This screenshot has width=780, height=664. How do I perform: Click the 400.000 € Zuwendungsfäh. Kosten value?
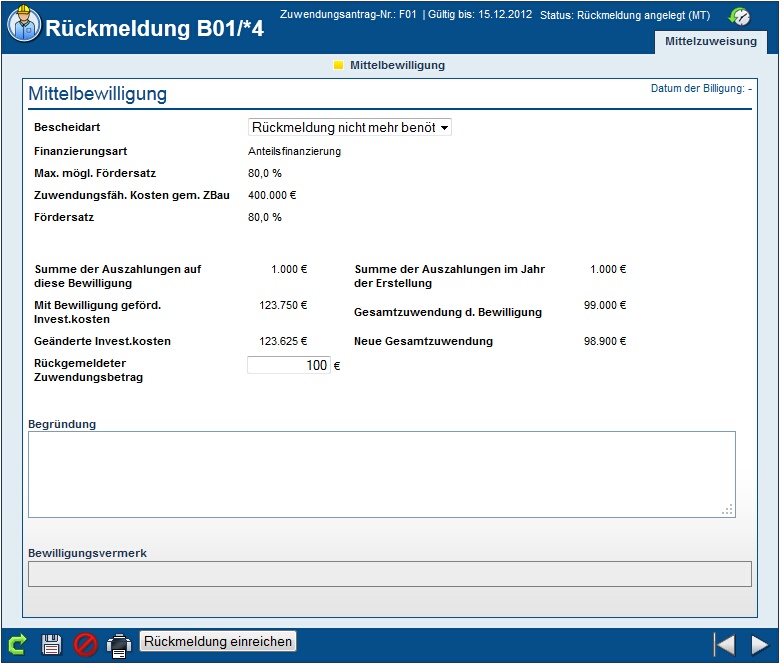[272, 195]
